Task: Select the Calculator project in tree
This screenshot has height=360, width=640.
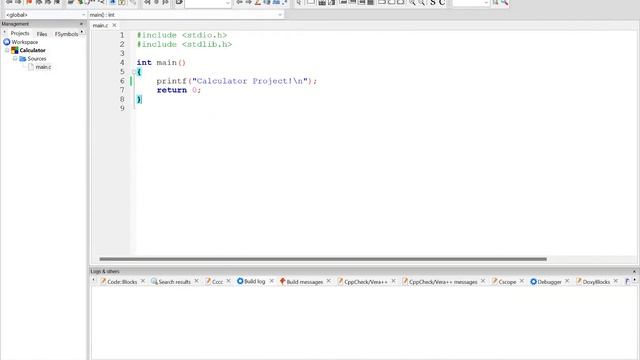Action: 32,50
